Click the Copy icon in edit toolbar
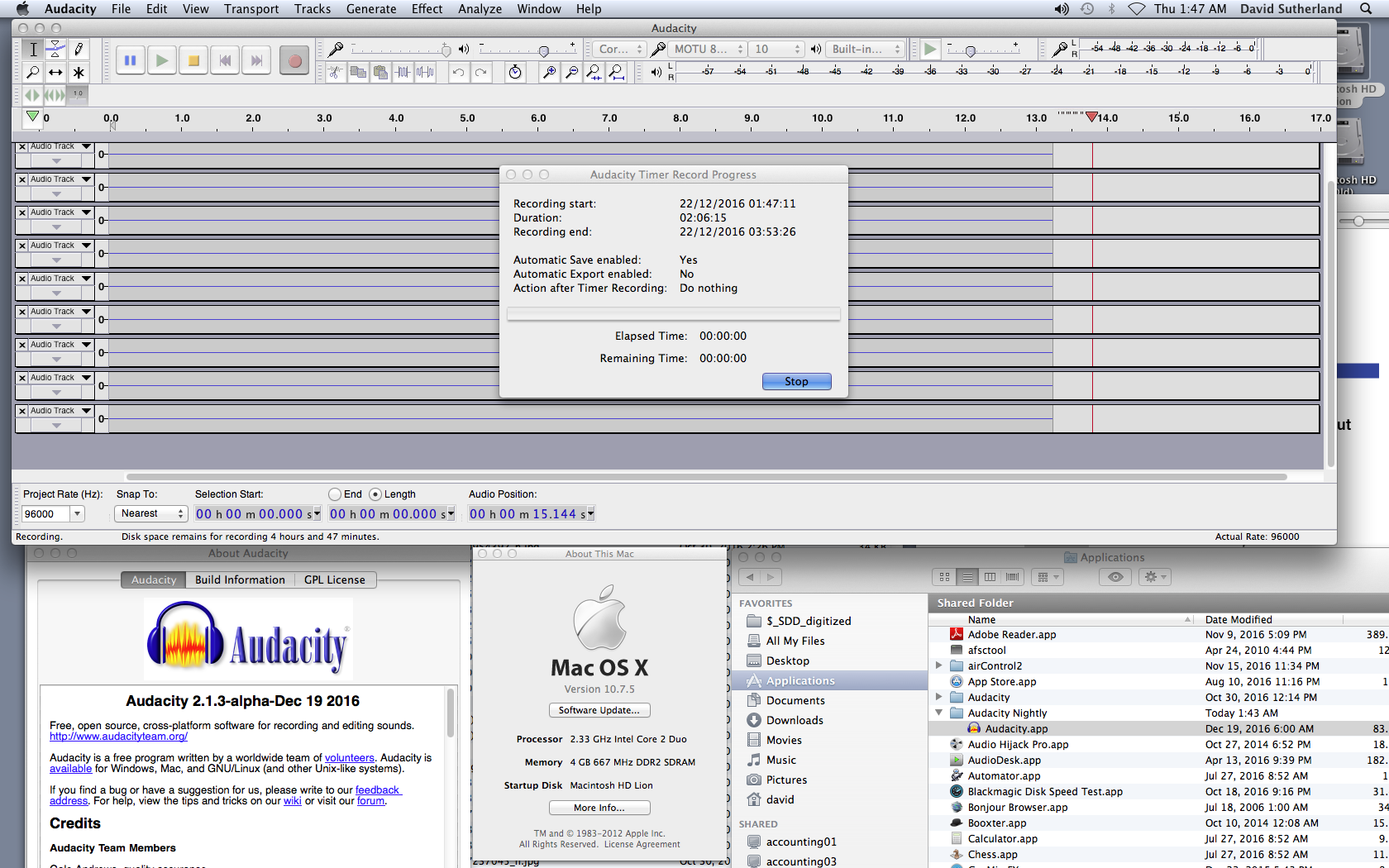Viewport: 1389px width, 868px height. coord(358,73)
